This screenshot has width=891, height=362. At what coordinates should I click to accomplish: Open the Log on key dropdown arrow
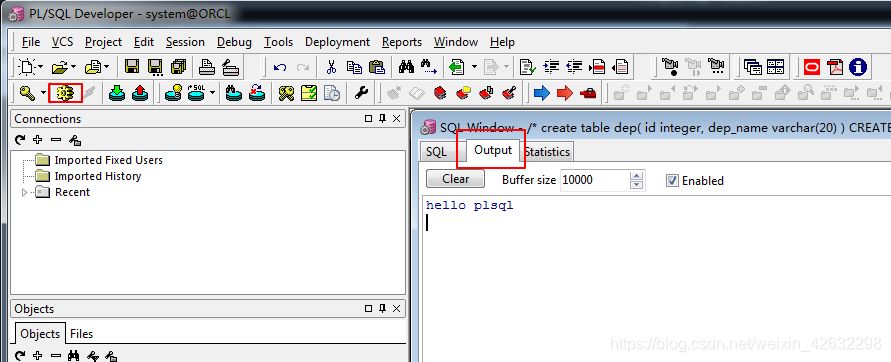tap(43, 93)
